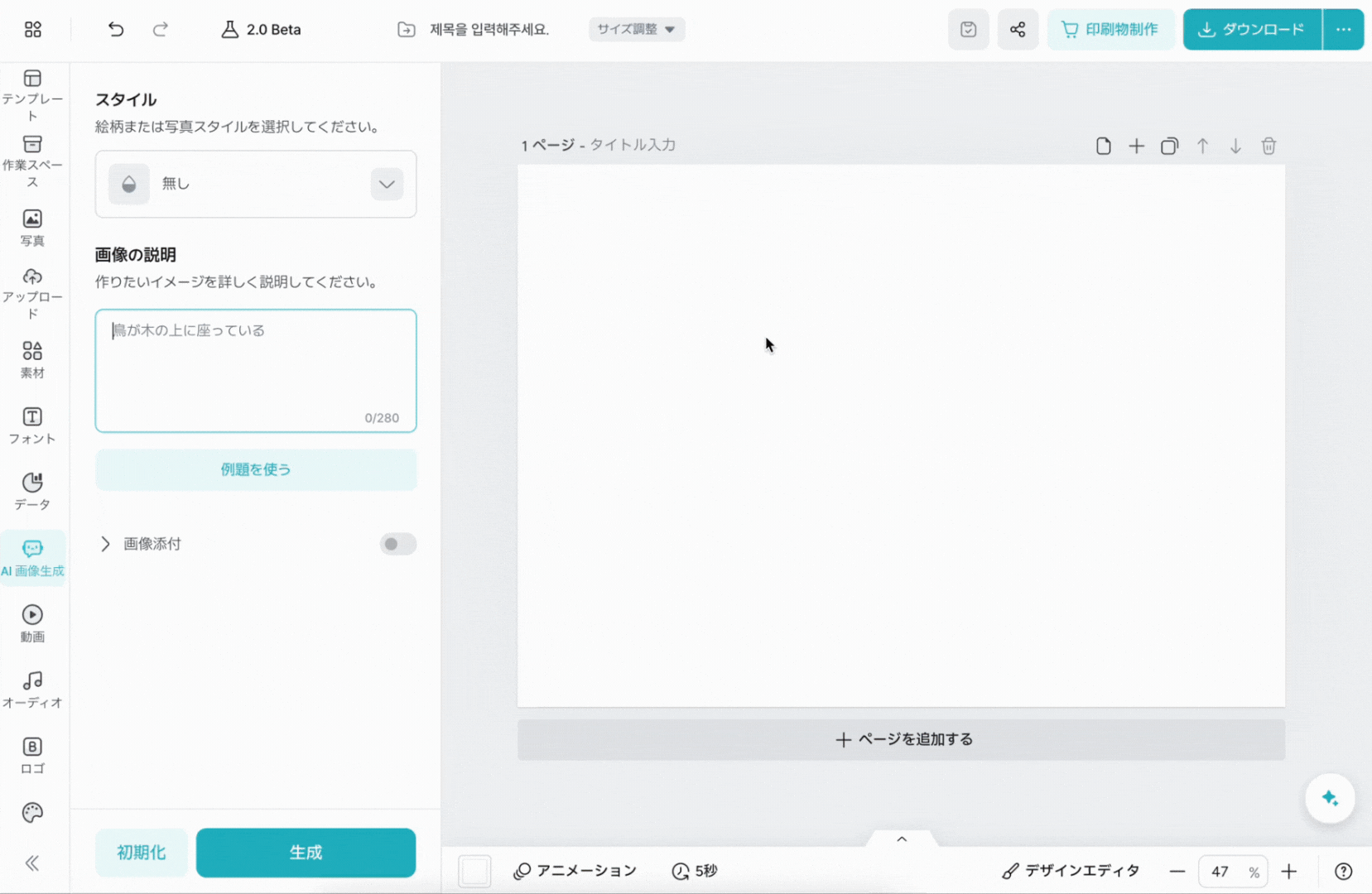Enable アニメーション at the bottom bar
Image resolution: width=1372 pixels, height=894 pixels.
[x=575, y=871]
